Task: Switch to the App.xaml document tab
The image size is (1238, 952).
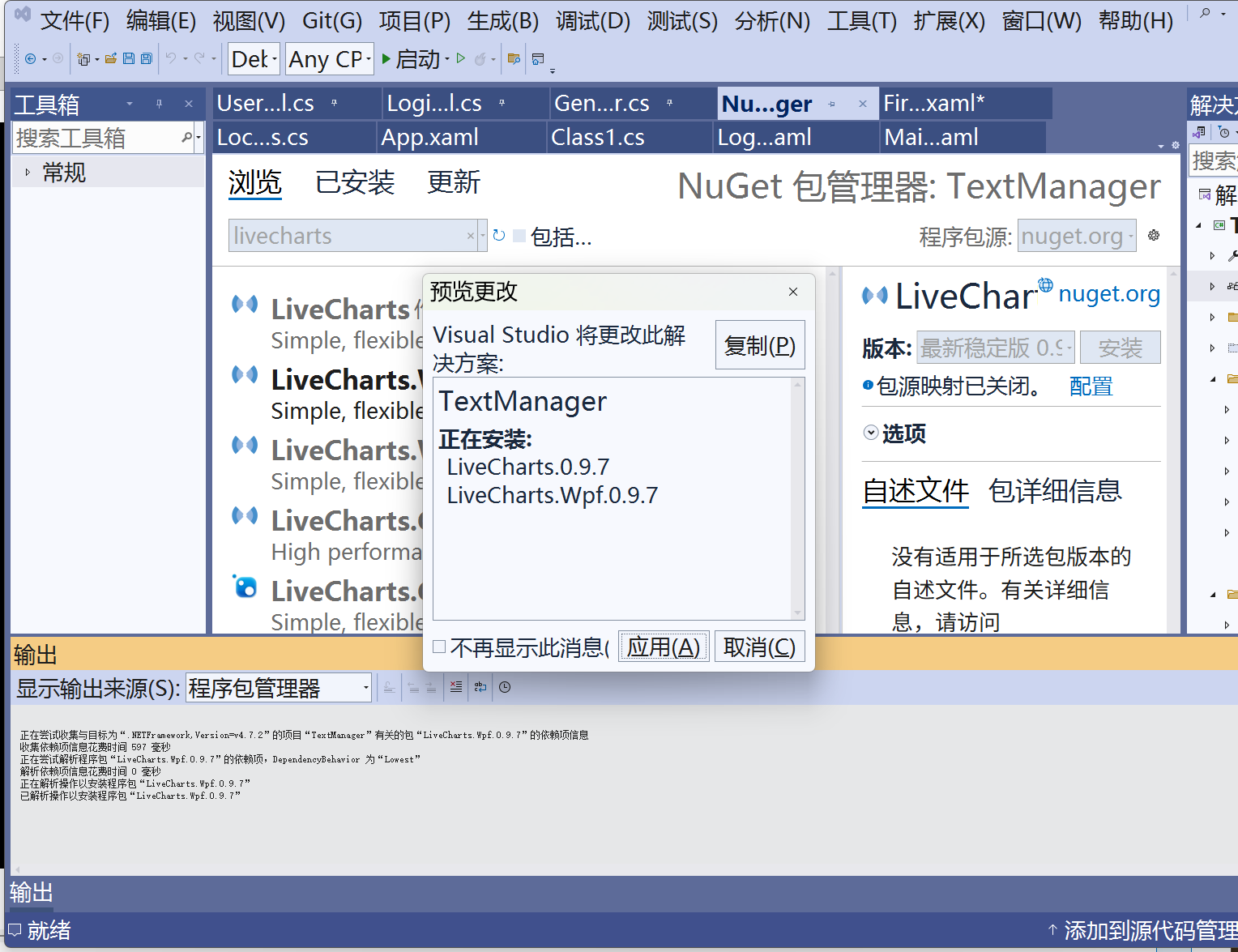Action: click(461, 137)
